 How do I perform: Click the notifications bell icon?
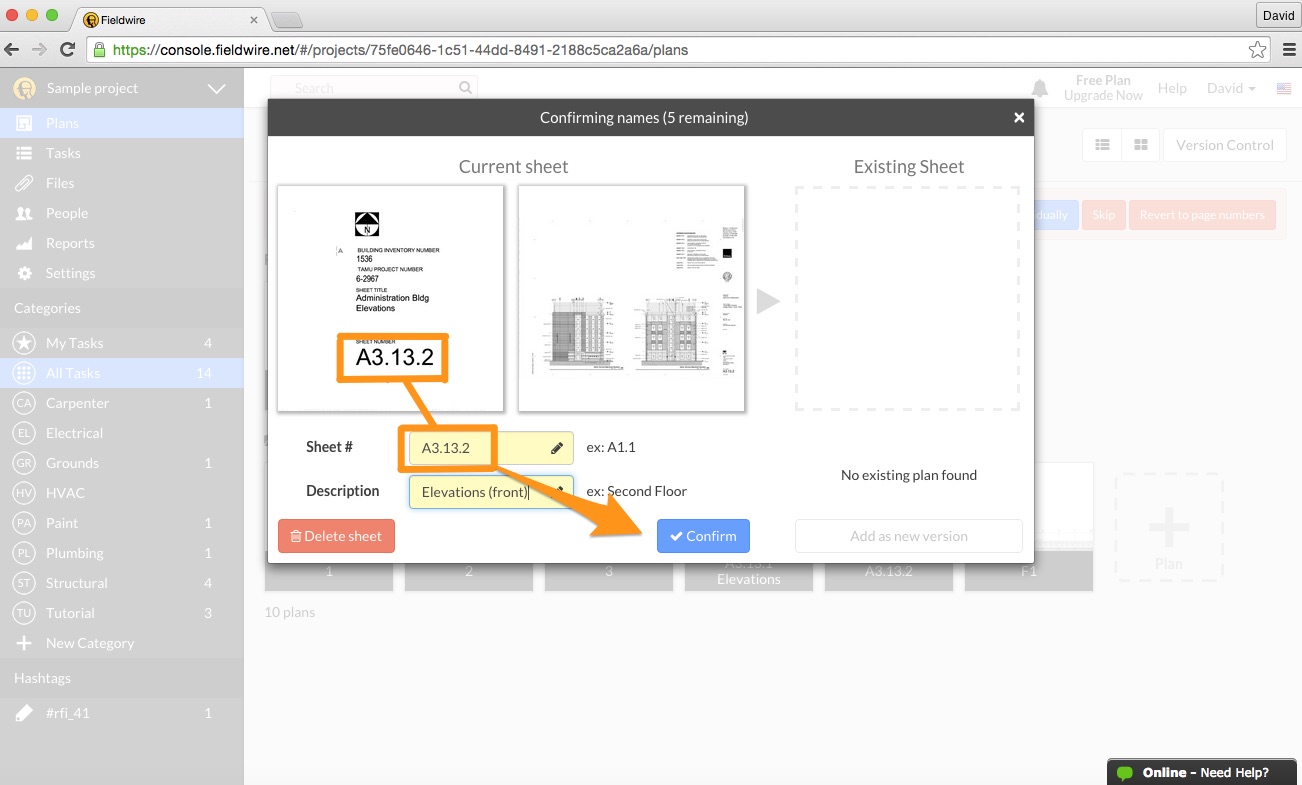(1040, 89)
